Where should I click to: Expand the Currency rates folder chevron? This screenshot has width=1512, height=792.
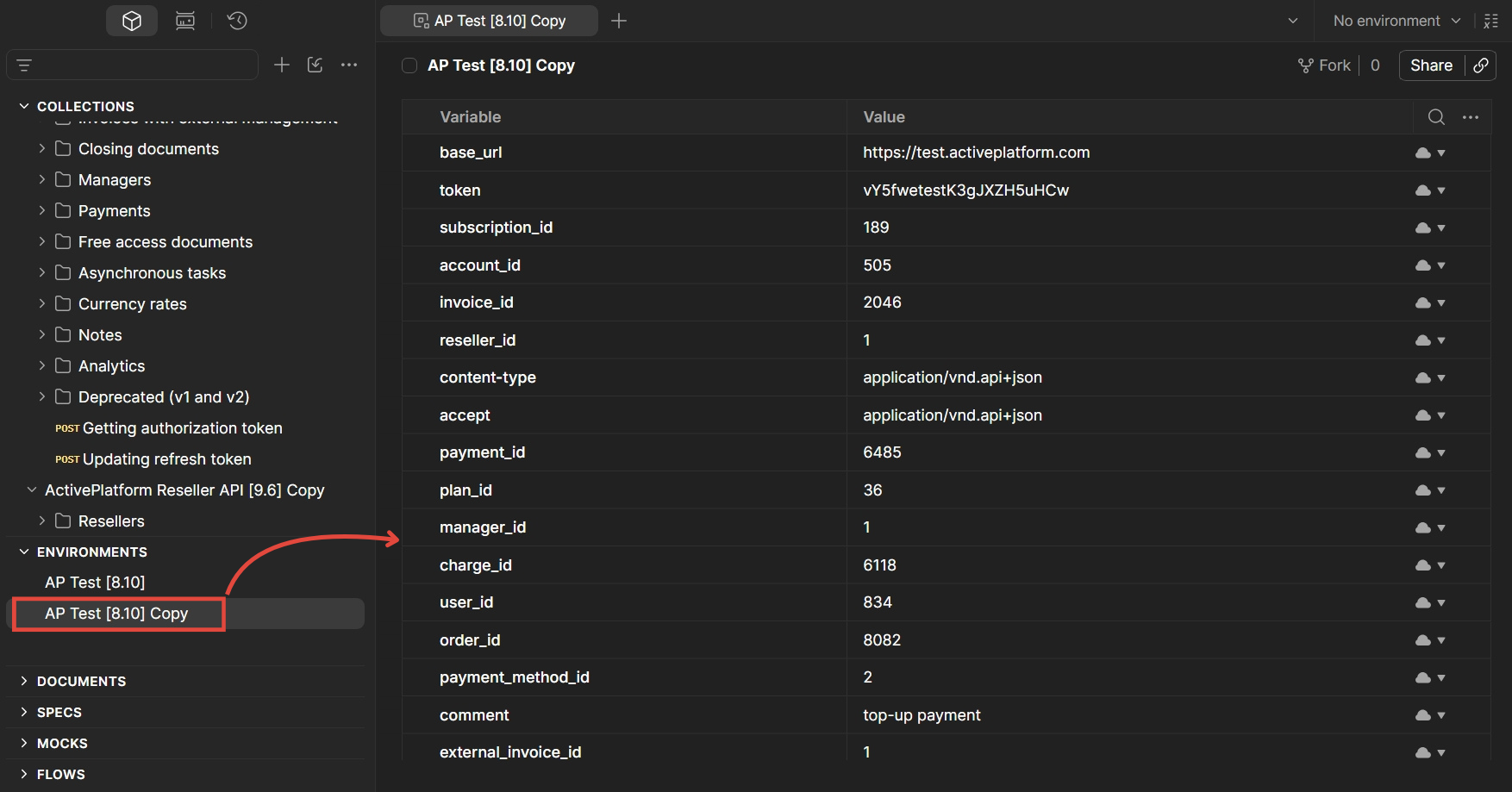[x=41, y=303]
